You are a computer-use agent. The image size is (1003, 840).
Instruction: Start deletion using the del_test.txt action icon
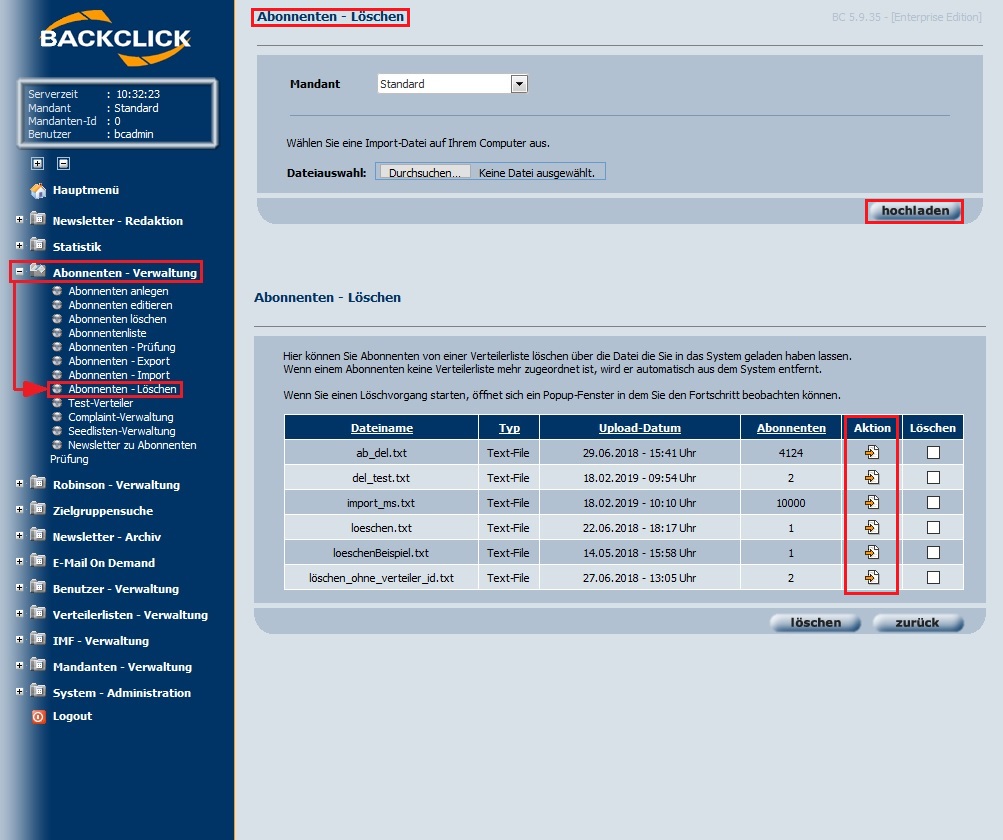click(872, 477)
